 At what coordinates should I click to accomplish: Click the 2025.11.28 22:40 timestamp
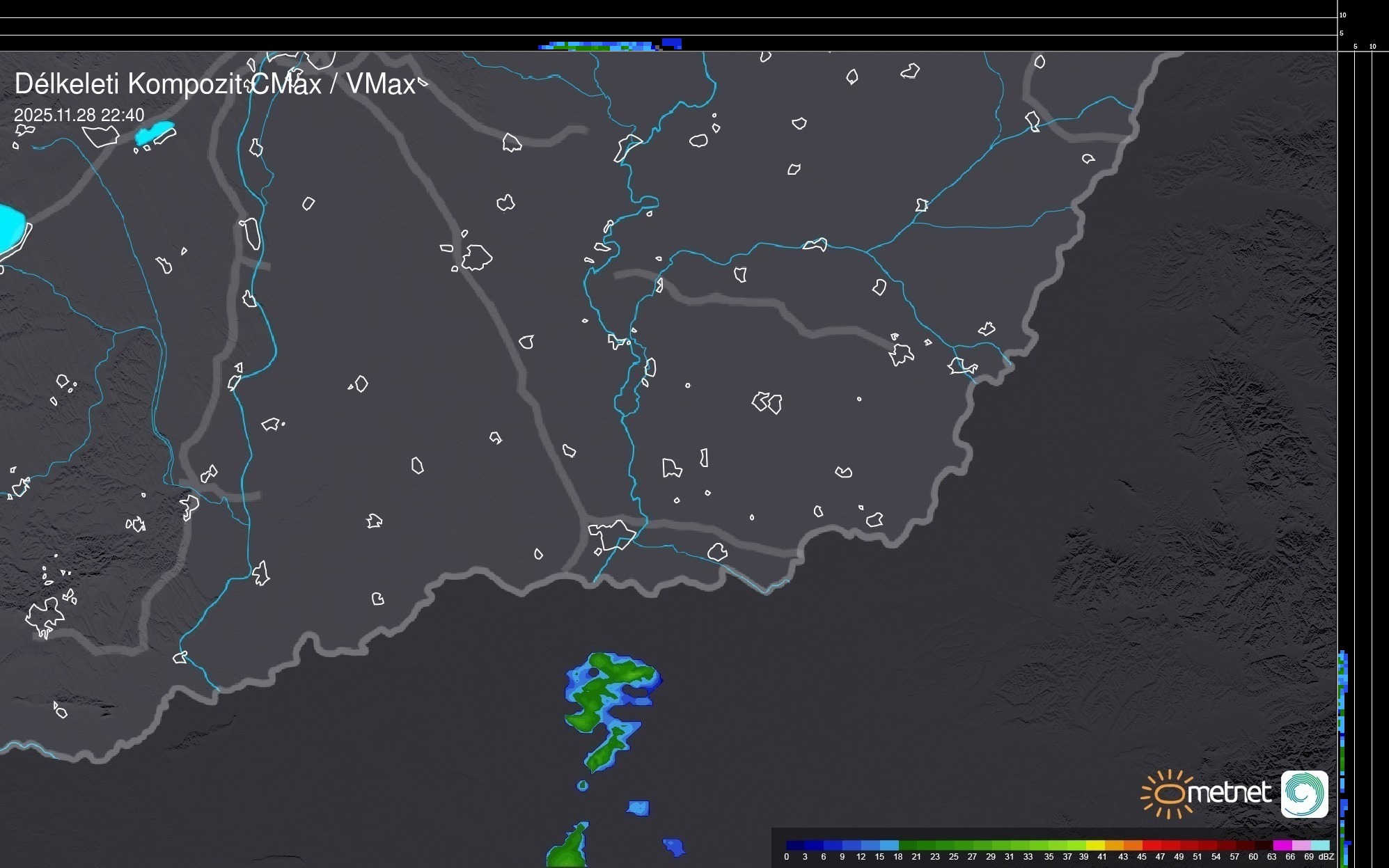pos(79,115)
